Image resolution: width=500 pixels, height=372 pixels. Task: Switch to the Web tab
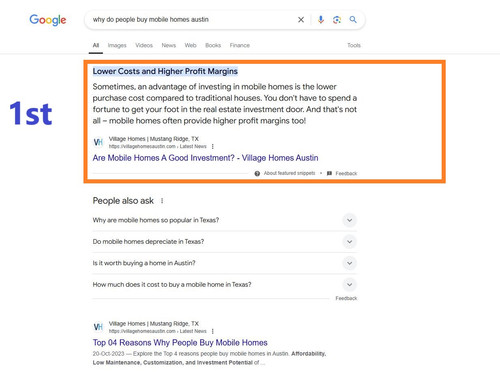click(x=191, y=45)
